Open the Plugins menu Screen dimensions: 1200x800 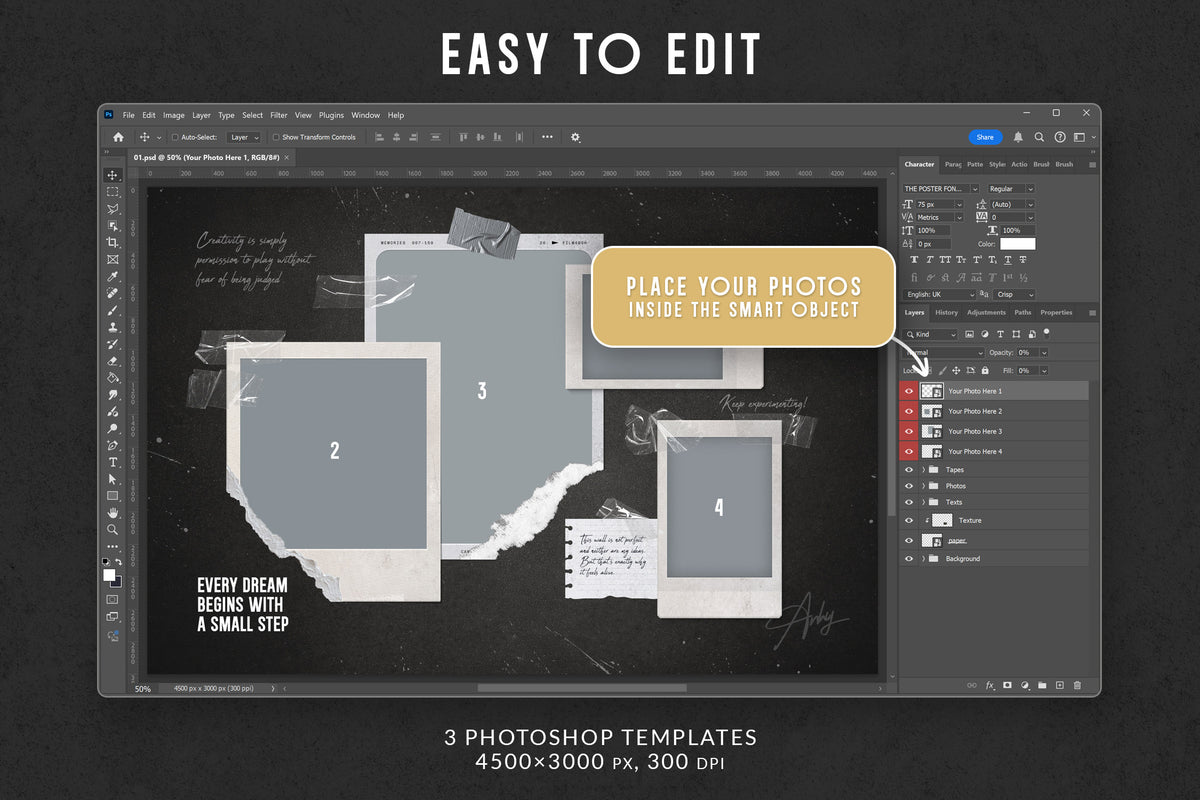[331, 115]
